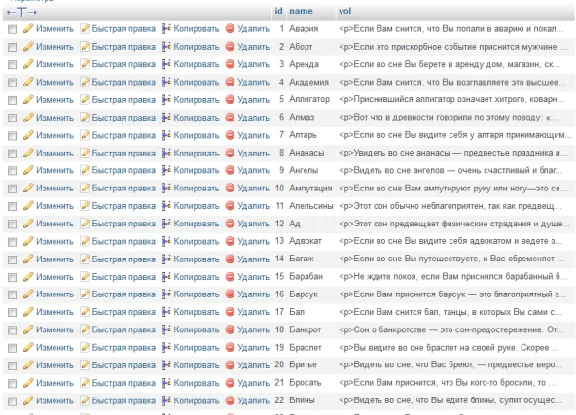The height and width of the screenshot is (415, 576).
Task: Toggle full texts with the ←T→ control
Action: coord(22,12)
